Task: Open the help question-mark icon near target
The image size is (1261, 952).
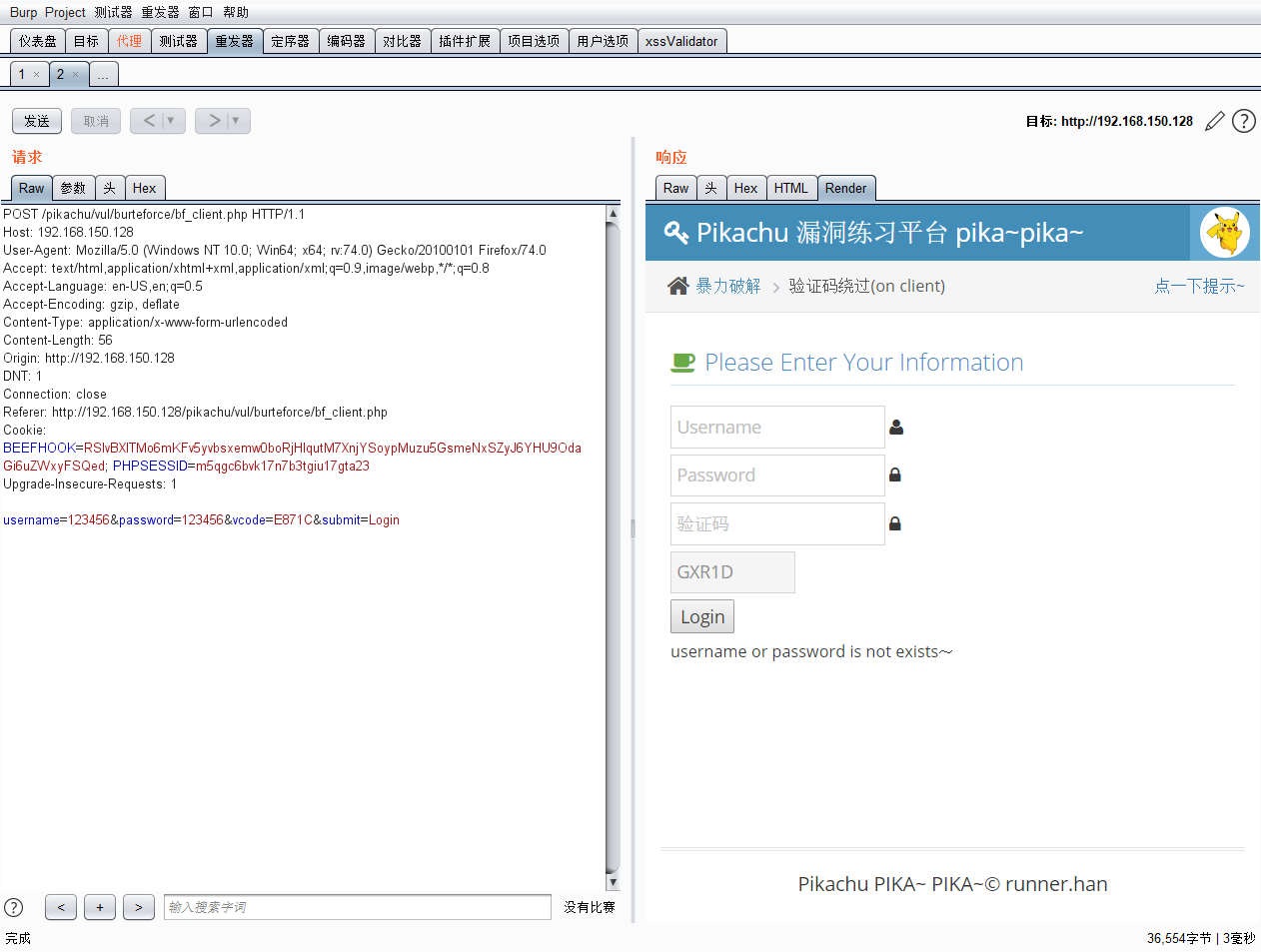Action: 1244,121
